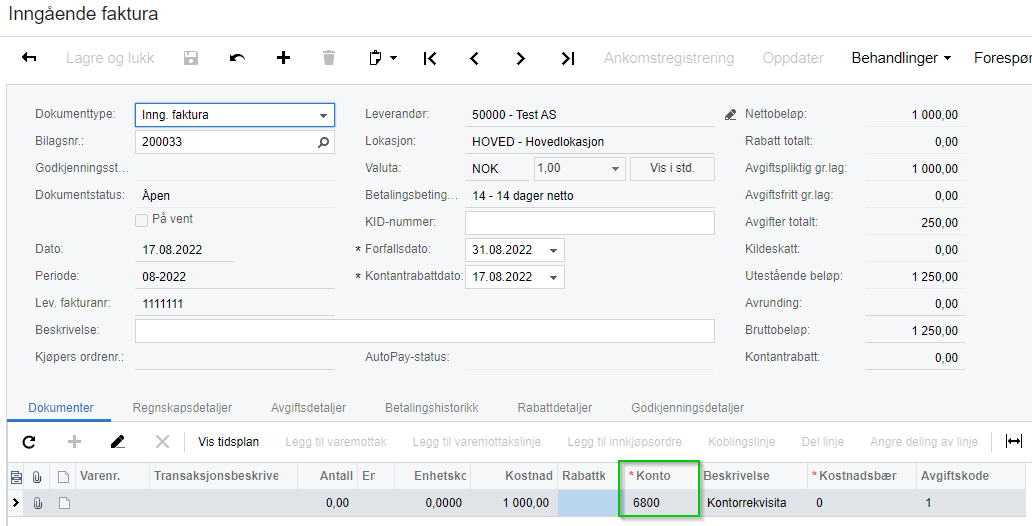Click into the KID-nummer field
This screenshot has width=1032, height=526.
(x=590, y=223)
